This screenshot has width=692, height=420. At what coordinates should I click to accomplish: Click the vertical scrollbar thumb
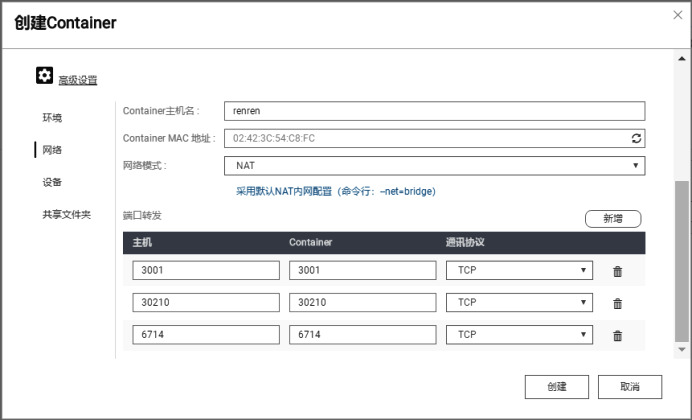pyautogui.click(x=682, y=261)
